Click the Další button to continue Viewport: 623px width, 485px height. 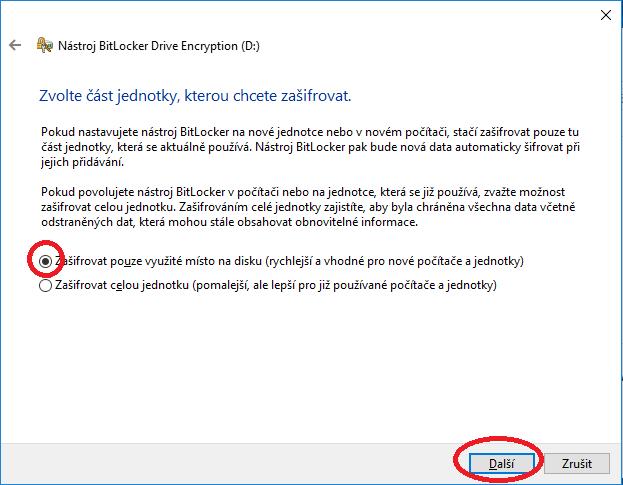501,464
